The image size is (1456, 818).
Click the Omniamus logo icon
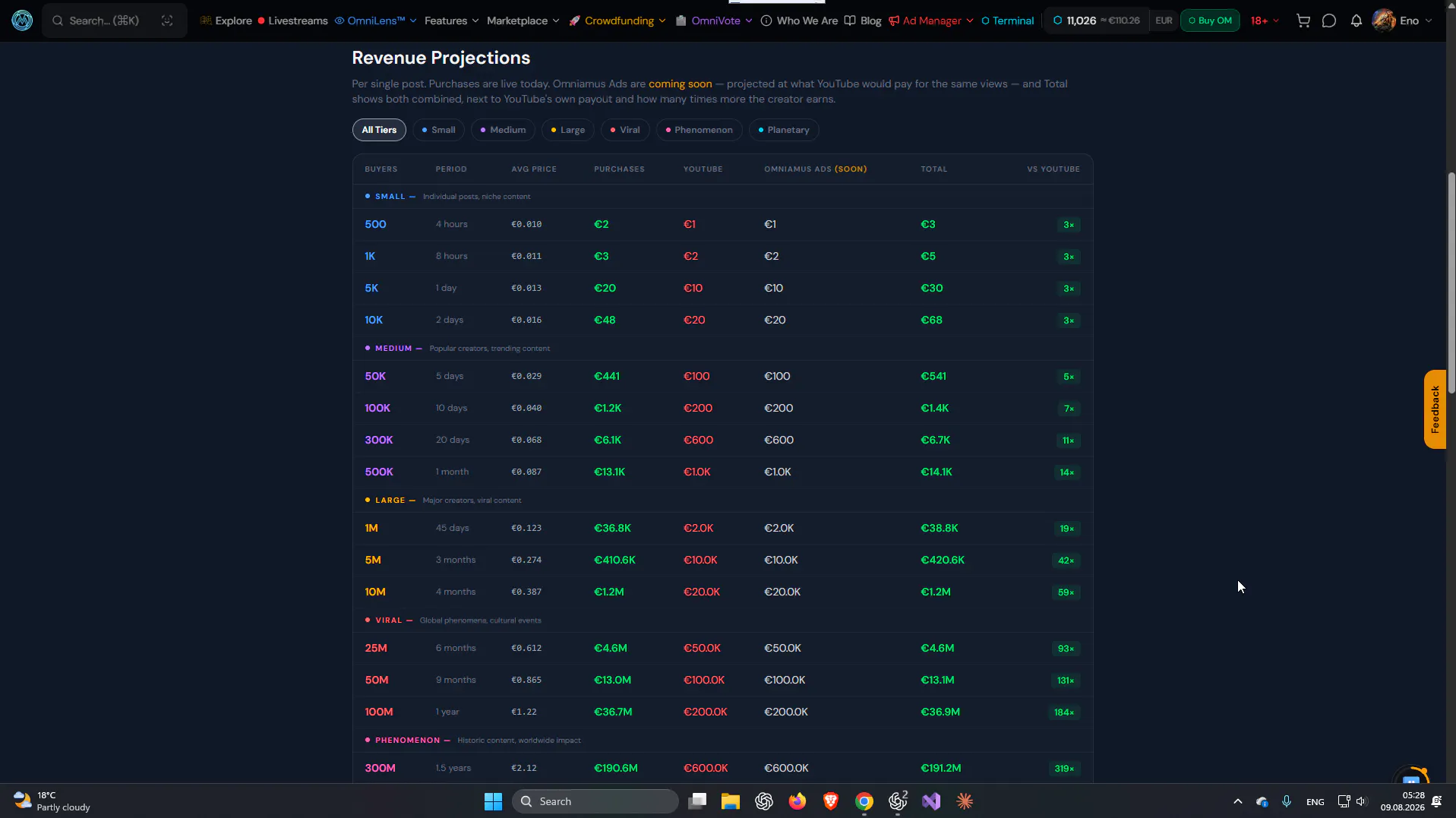pyautogui.click(x=22, y=21)
